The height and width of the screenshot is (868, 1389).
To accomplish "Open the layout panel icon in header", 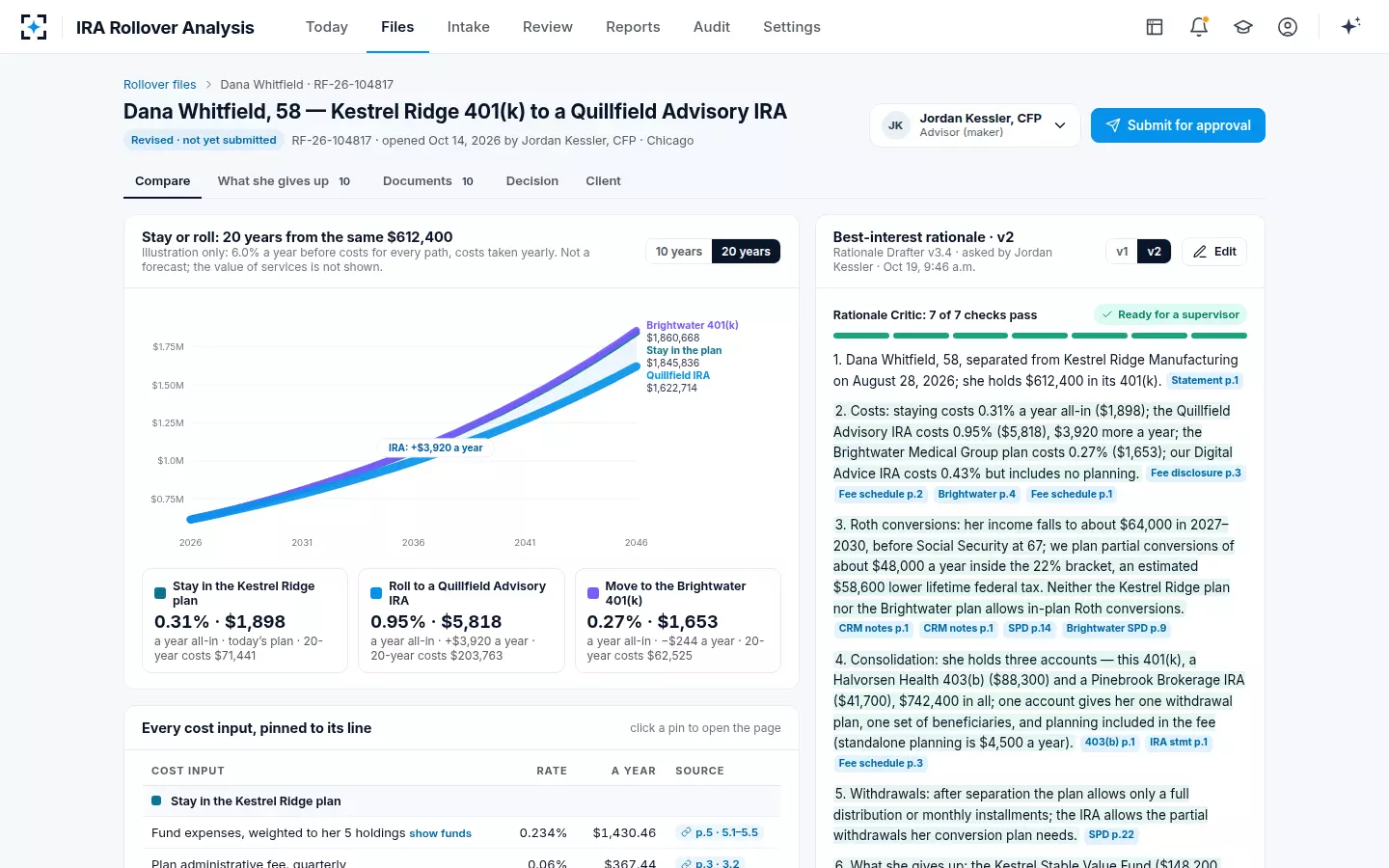I will click(1155, 27).
